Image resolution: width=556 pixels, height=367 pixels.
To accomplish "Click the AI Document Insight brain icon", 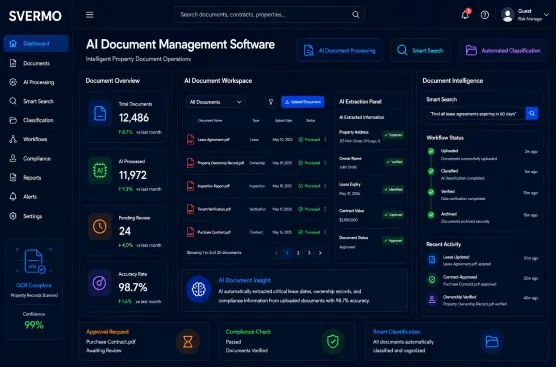I will pyautogui.click(x=199, y=289).
